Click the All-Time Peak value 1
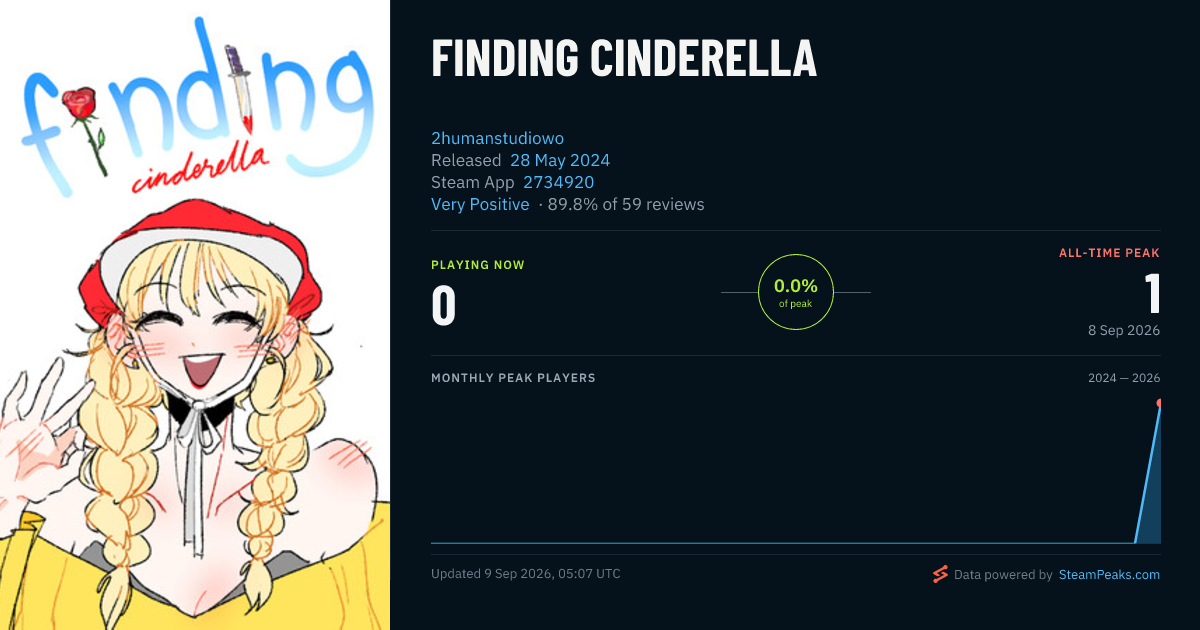Image resolution: width=1200 pixels, height=630 pixels. 1152,294
